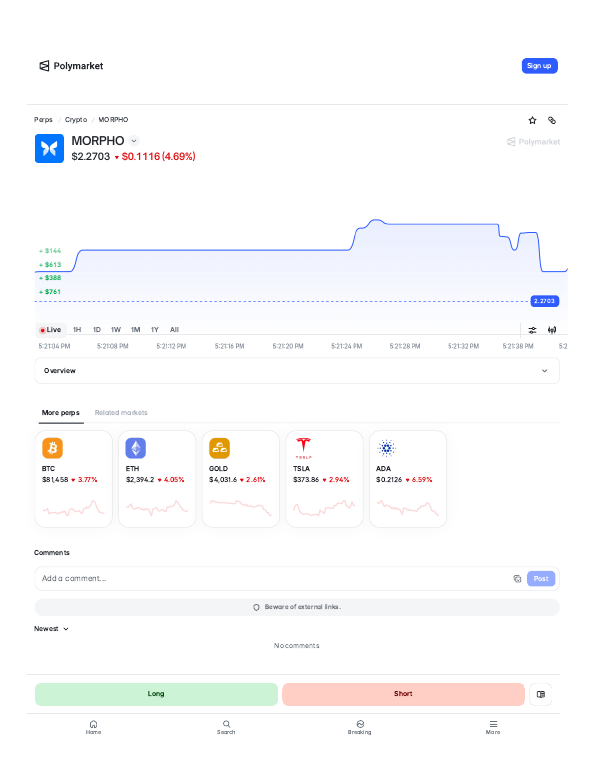
Task: Click the Post comment button
Action: 541,578
